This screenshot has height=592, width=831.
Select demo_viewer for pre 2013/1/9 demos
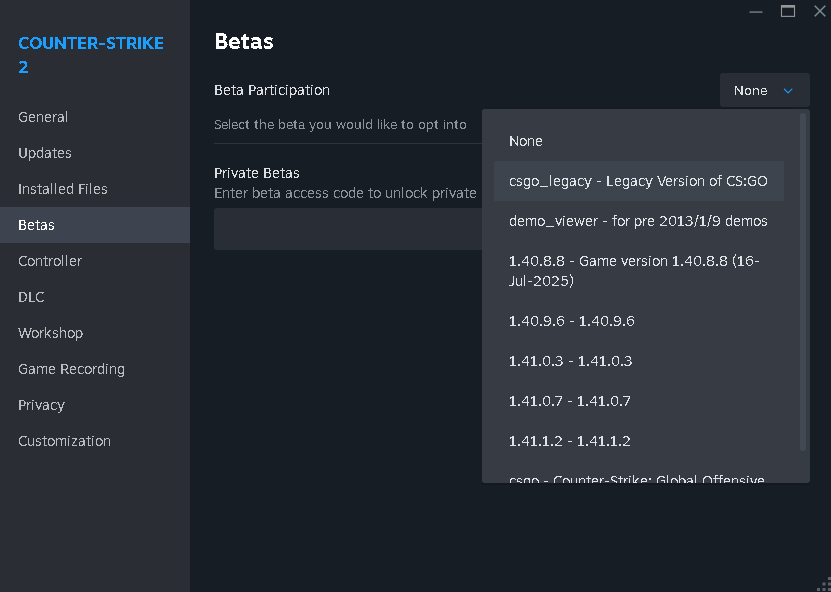pyautogui.click(x=639, y=221)
